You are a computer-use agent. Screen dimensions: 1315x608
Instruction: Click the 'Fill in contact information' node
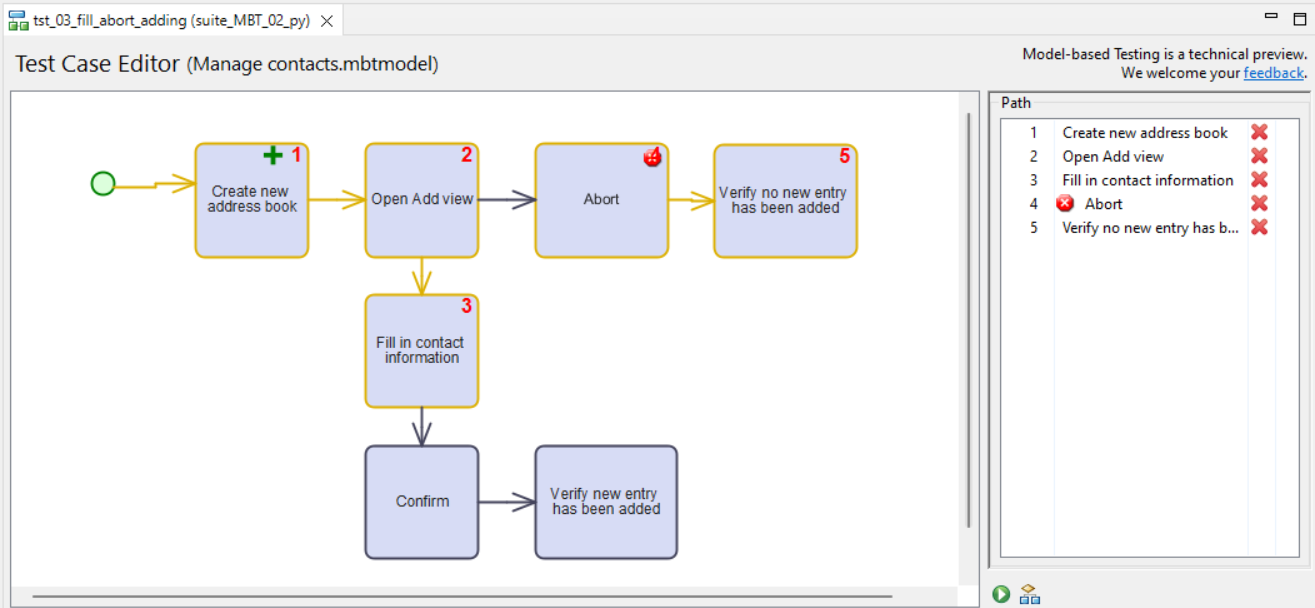click(x=421, y=350)
